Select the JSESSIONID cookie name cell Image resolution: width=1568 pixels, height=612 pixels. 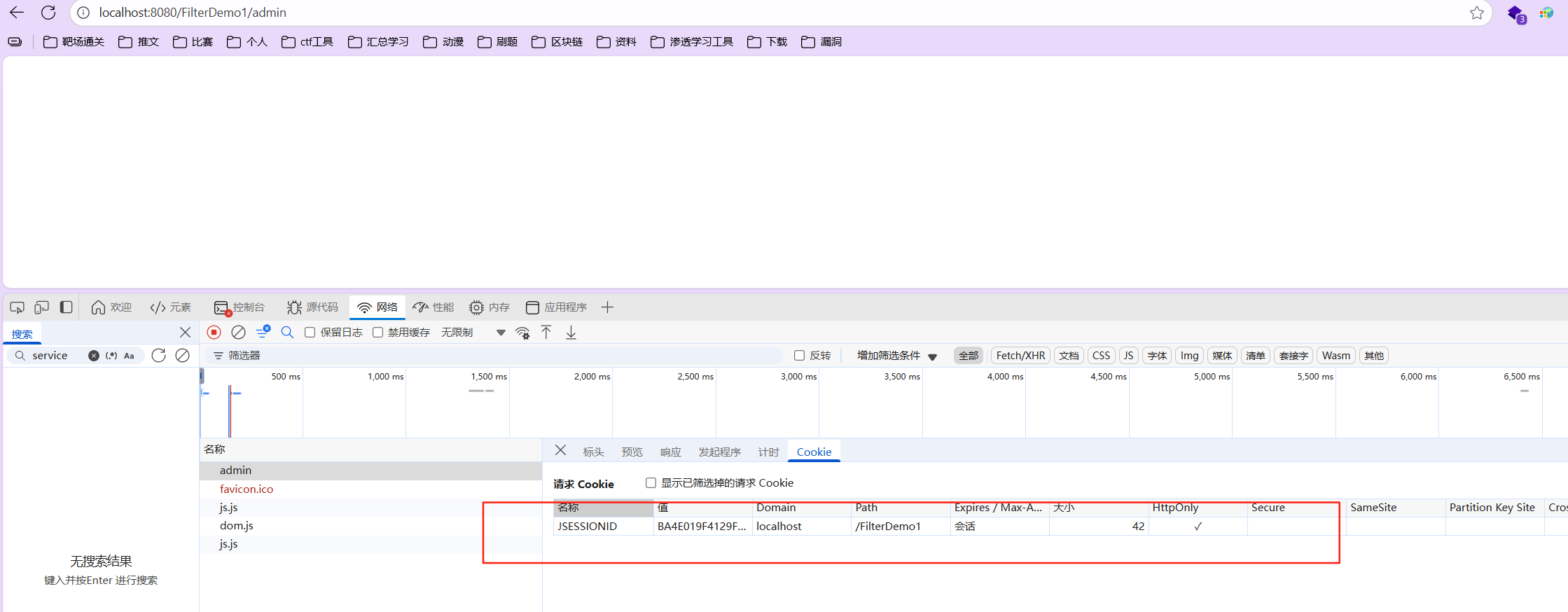(x=603, y=527)
